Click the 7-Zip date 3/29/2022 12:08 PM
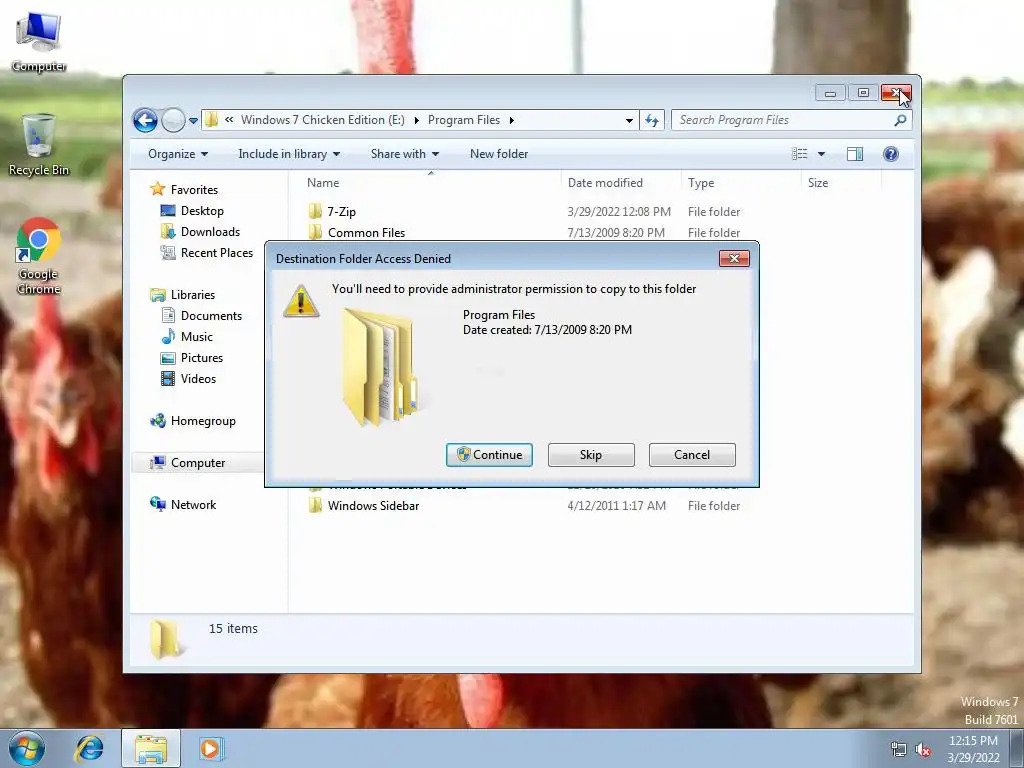 coord(619,212)
